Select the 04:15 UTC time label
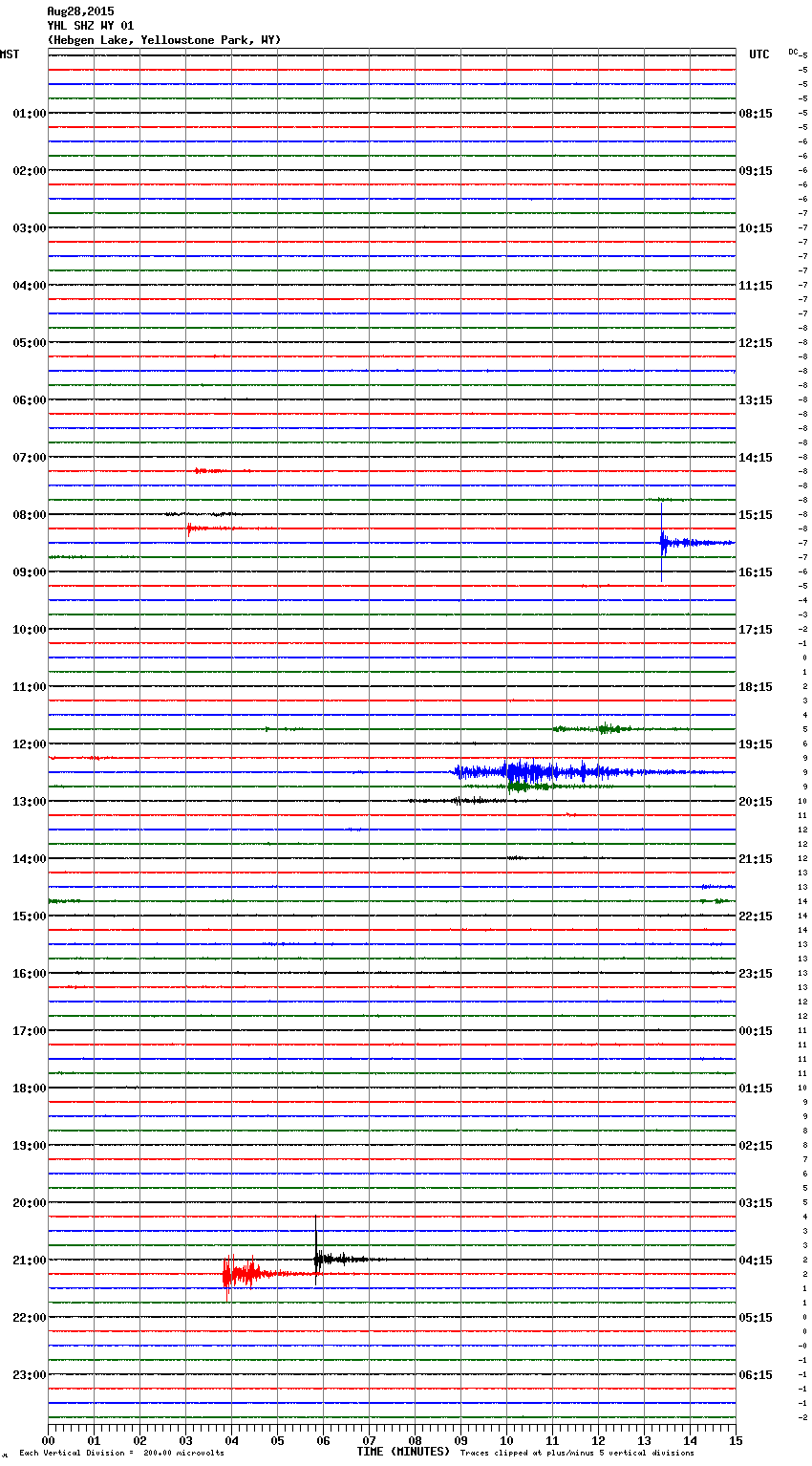This screenshot has width=812, height=1466. pyautogui.click(x=756, y=1261)
